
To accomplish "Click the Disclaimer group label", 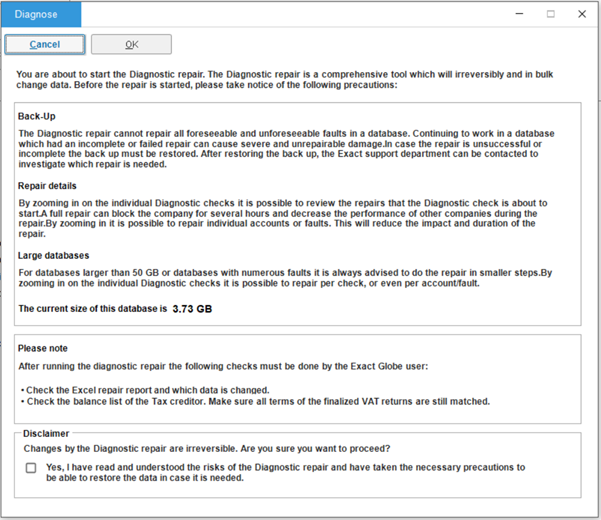I will click(x=45, y=435).
